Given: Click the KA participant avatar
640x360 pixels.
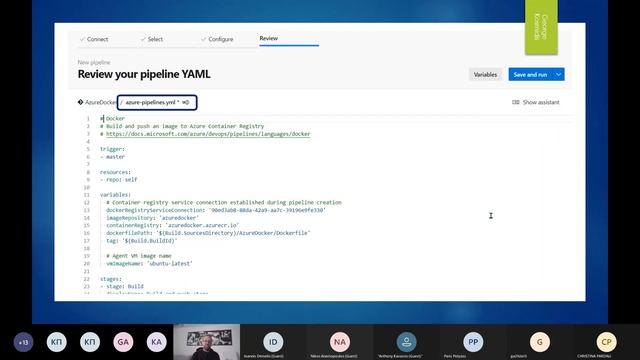Looking at the screenshot, I should pos(156,342).
